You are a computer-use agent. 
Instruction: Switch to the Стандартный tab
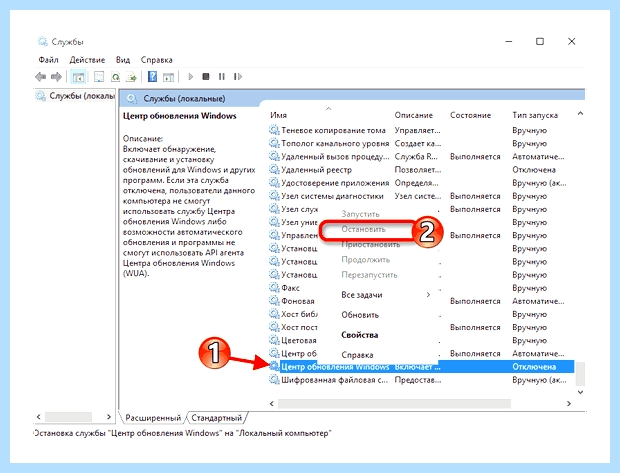[216, 418]
